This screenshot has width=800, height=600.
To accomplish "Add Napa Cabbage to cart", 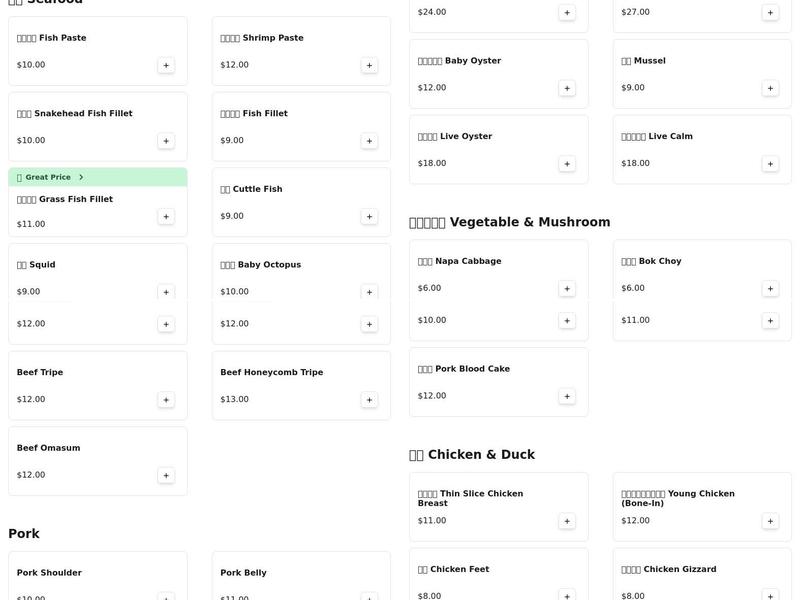I will (x=565, y=286).
